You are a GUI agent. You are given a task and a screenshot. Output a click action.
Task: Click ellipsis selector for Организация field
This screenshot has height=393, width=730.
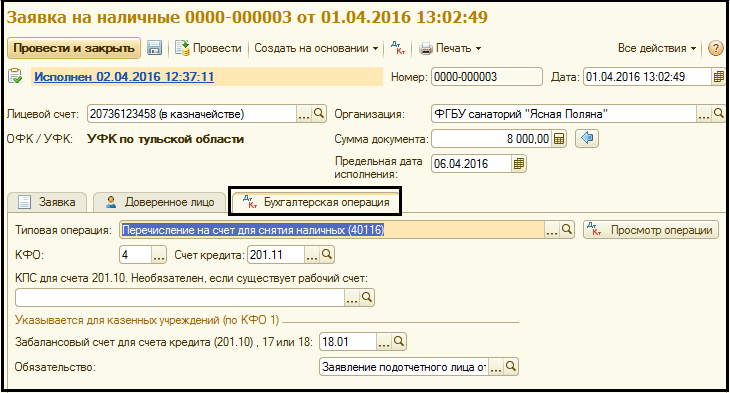pos(703,114)
